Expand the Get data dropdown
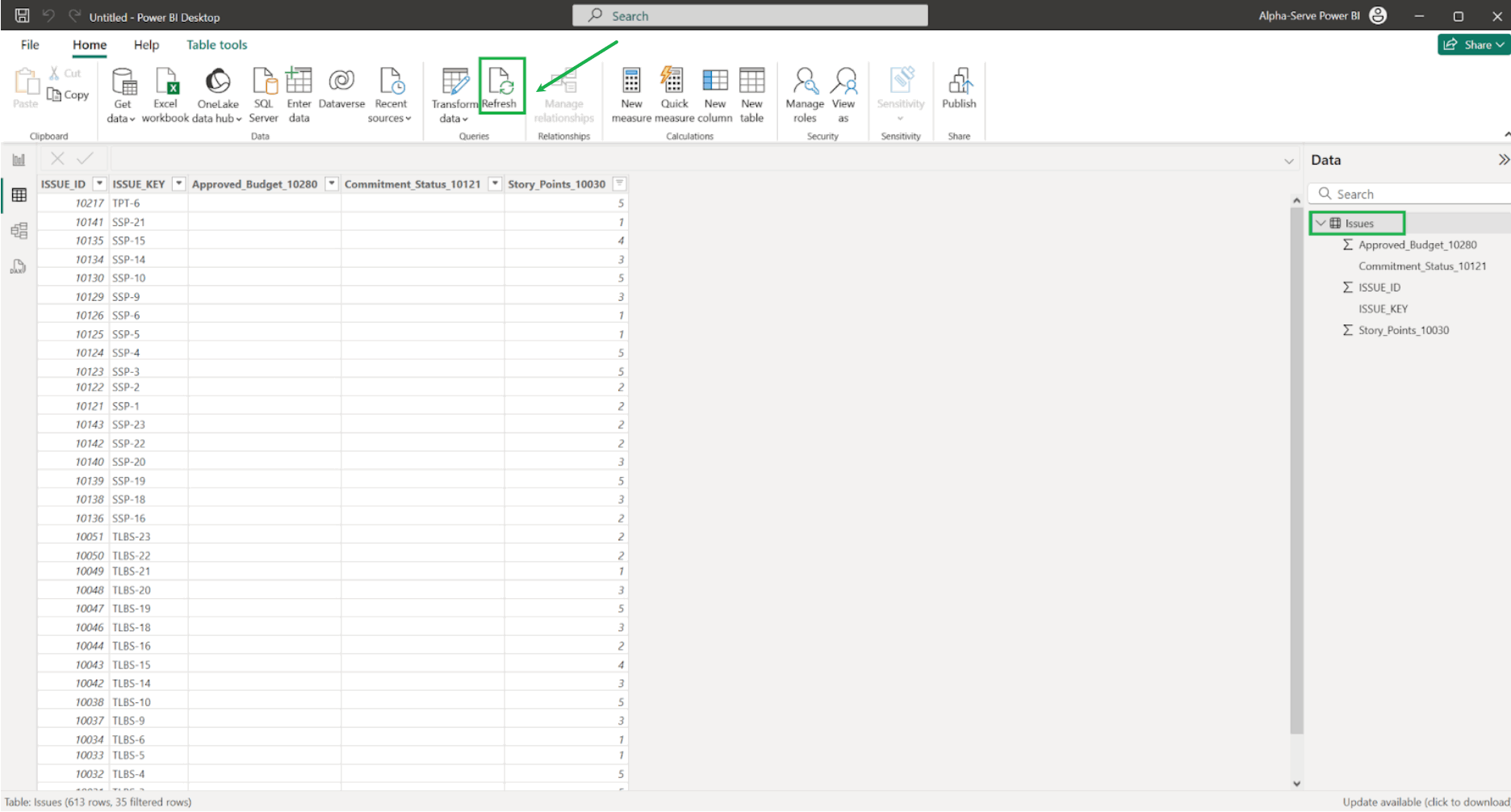Screen dimensions: 1511x812 coord(122,118)
